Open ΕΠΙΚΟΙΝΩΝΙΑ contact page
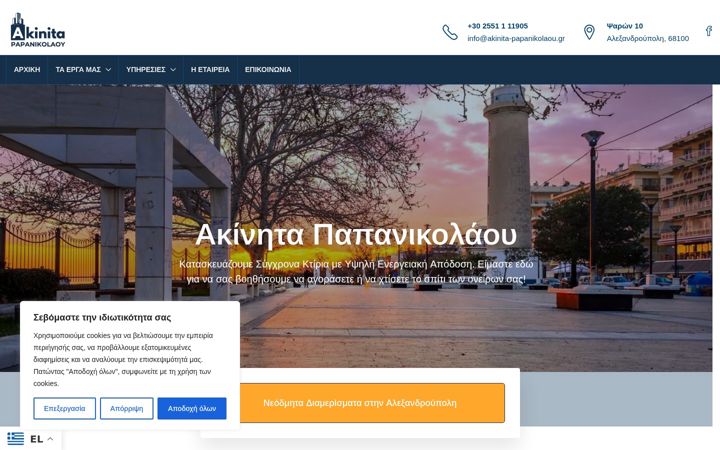Image resolution: width=720 pixels, height=450 pixels. pos(268,70)
